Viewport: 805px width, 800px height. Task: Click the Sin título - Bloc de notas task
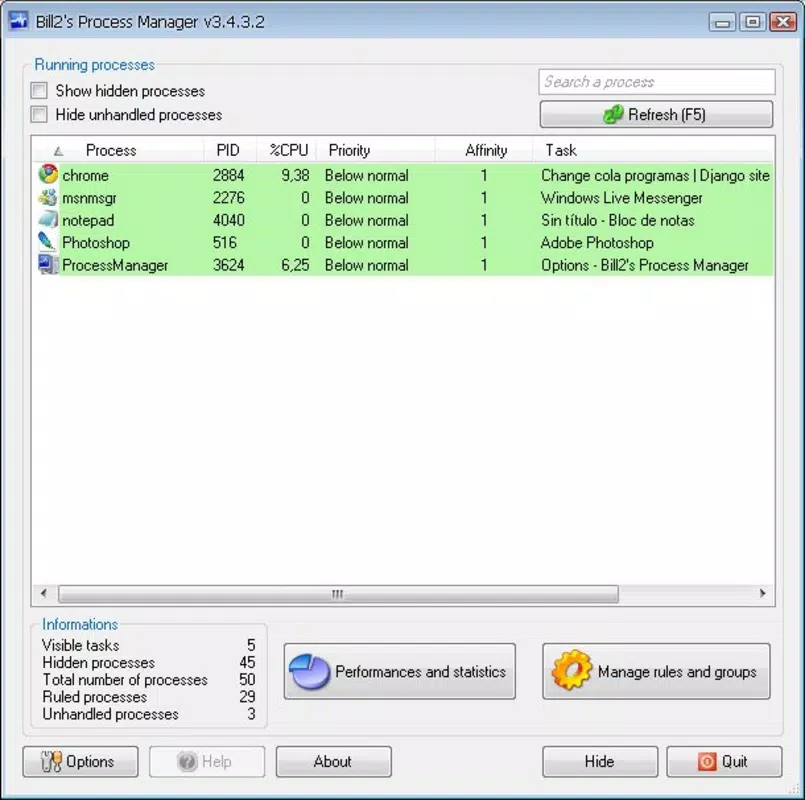pos(618,220)
